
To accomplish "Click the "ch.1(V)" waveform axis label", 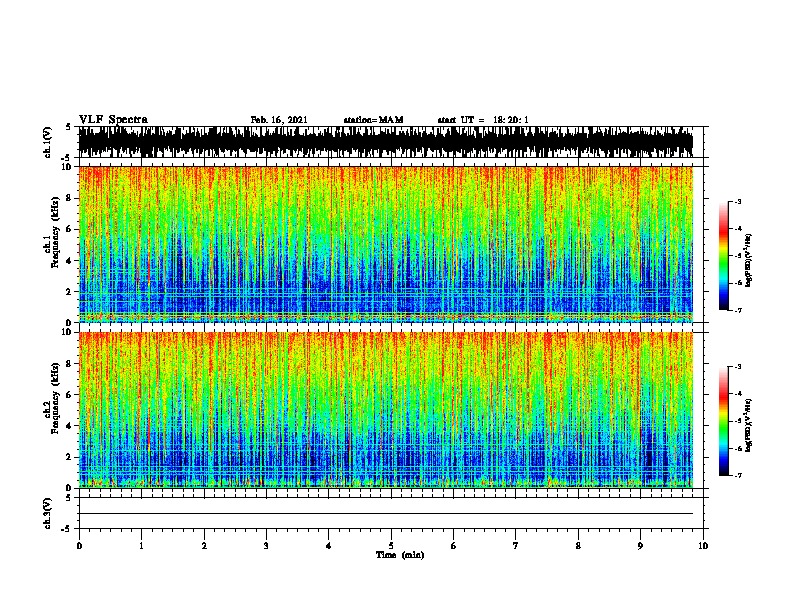I will point(48,142).
